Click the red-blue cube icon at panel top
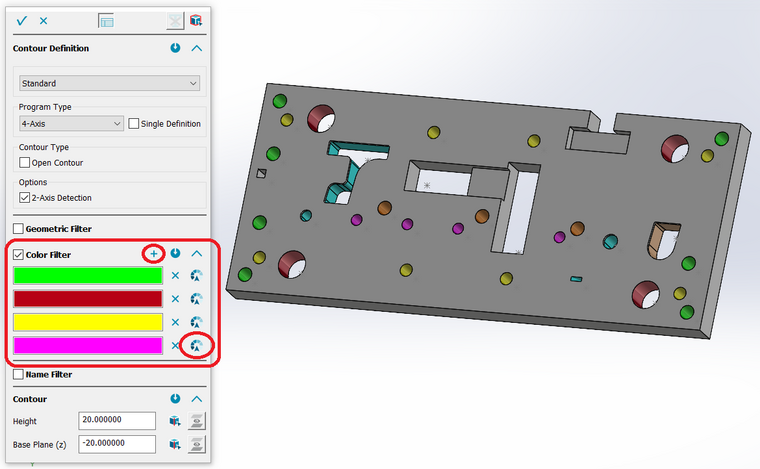Screen dimensions: 760x469 pos(196,20)
